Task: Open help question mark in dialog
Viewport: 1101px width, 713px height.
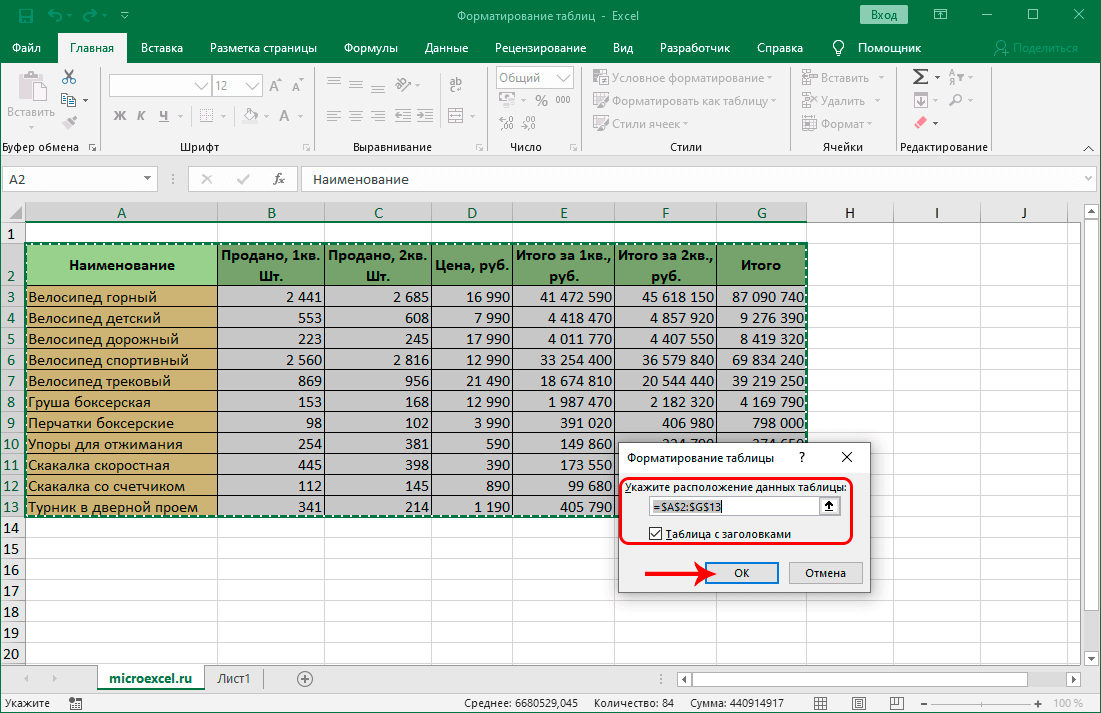Action: [801, 457]
